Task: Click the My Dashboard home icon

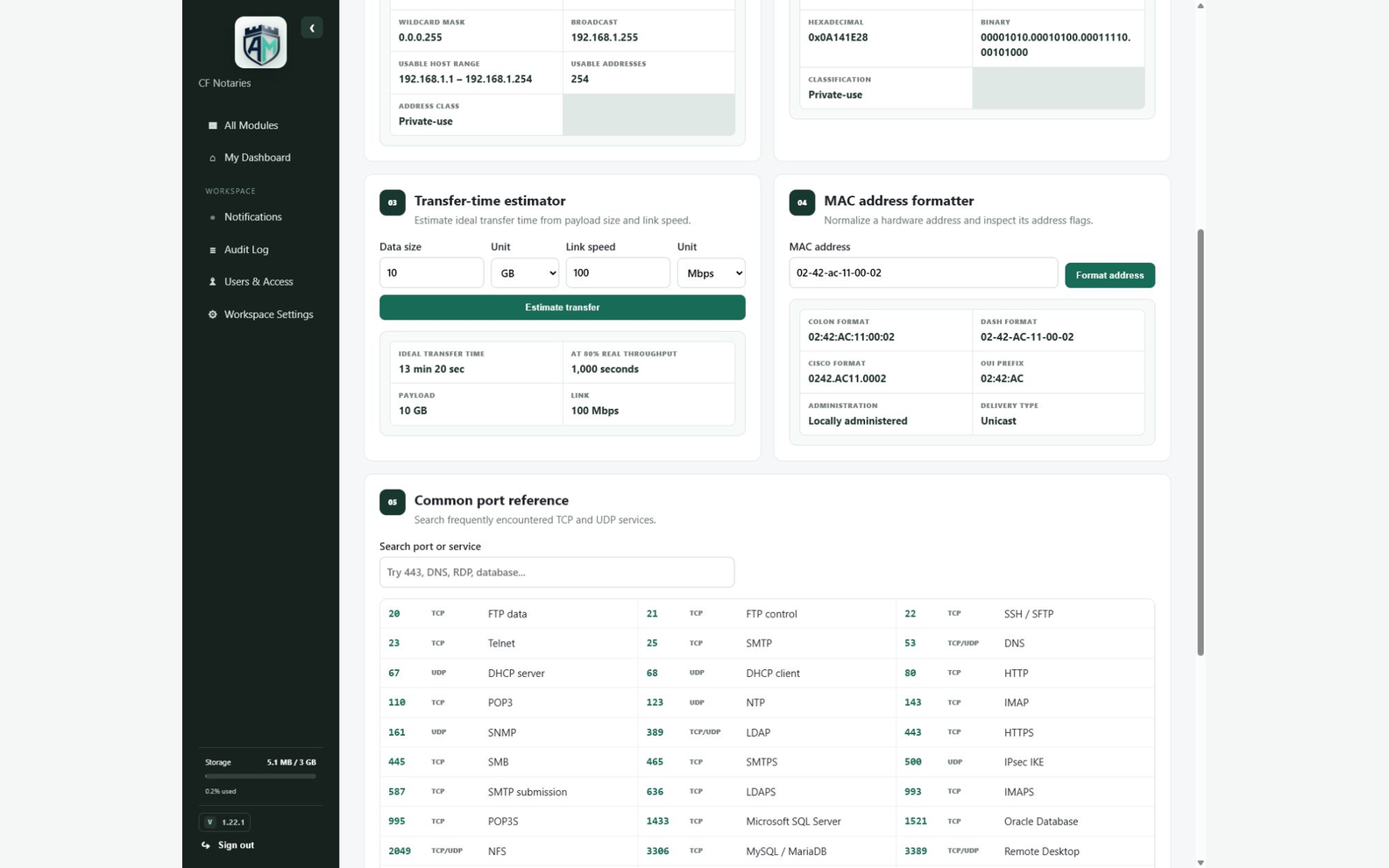Action: tap(212, 158)
